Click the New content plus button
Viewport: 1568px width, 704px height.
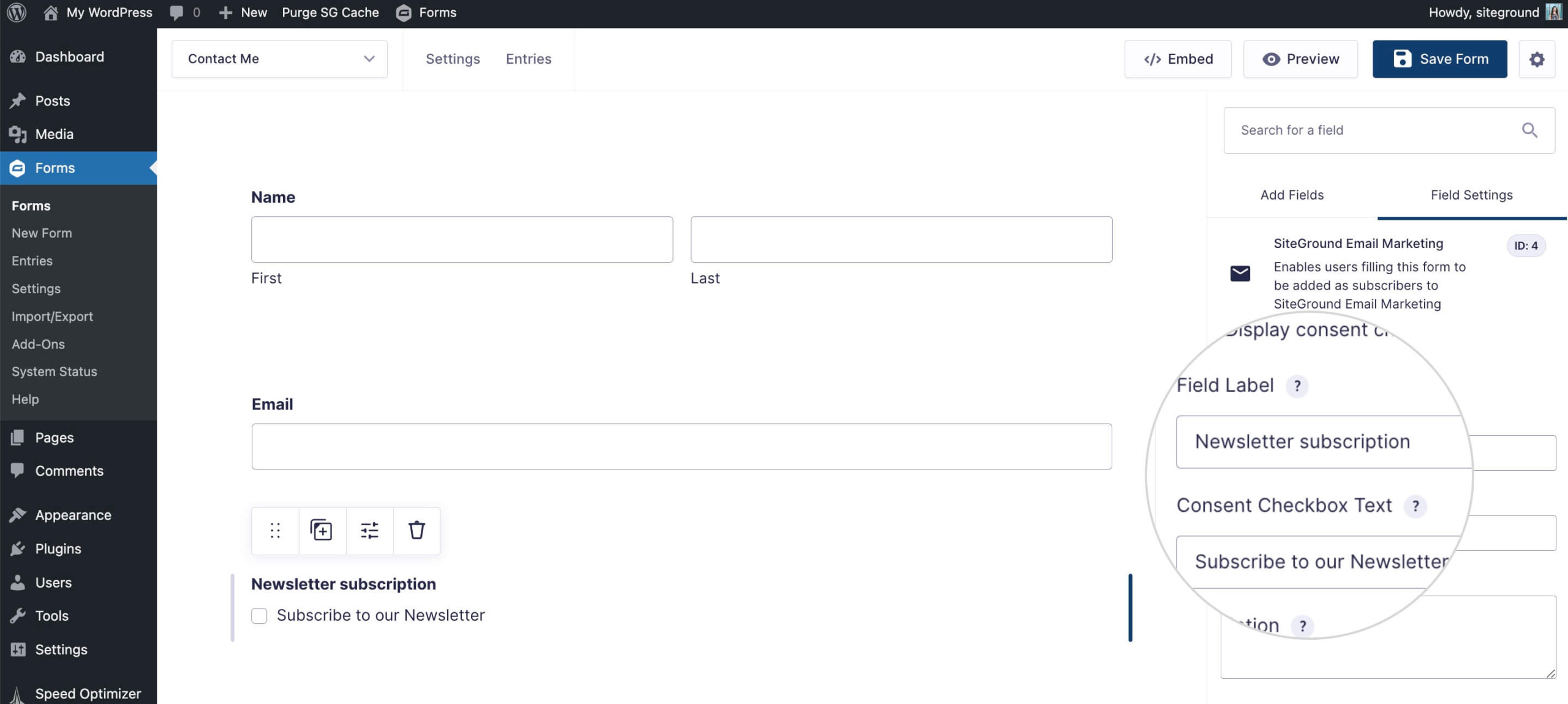tap(243, 12)
